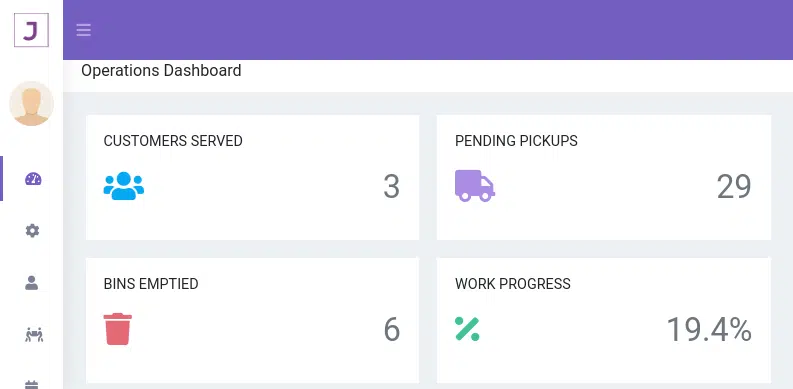The height and width of the screenshot is (389, 793).
Task: Click the pending pickups number 29
Action: point(734,186)
